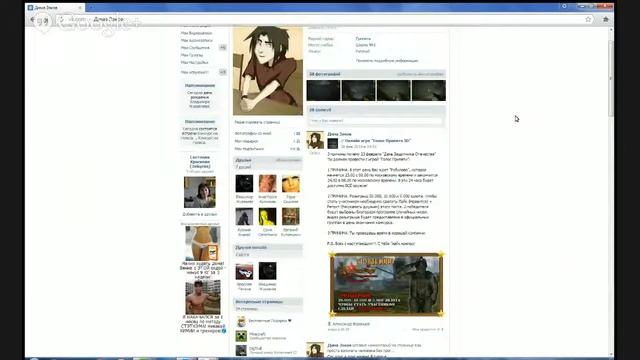Click the show detailed information link
The image size is (640, 360).
pos(387,60)
